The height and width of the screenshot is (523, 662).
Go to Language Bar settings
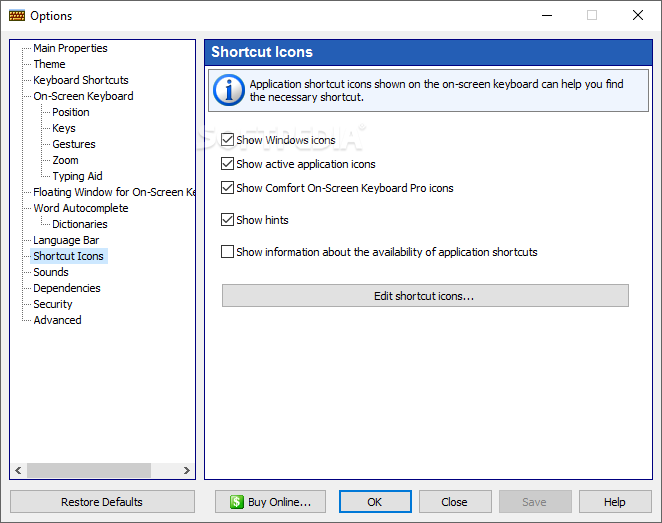66,240
